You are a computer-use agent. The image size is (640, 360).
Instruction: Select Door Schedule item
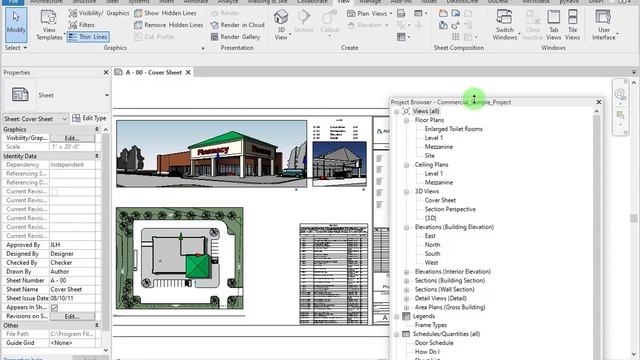tap(434, 343)
